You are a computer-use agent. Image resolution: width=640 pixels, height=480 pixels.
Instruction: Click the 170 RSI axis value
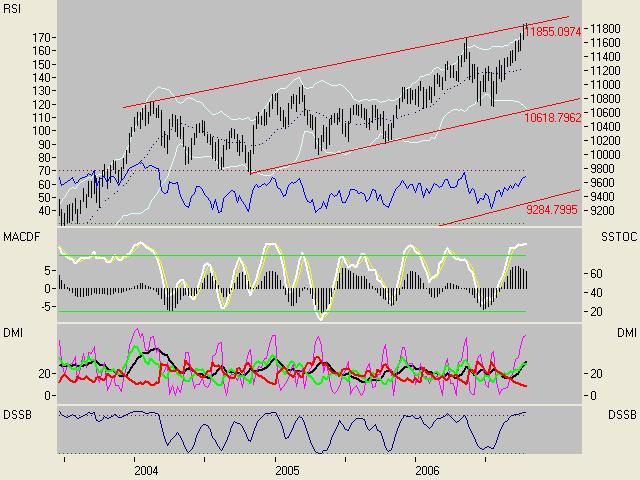(x=41, y=38)
